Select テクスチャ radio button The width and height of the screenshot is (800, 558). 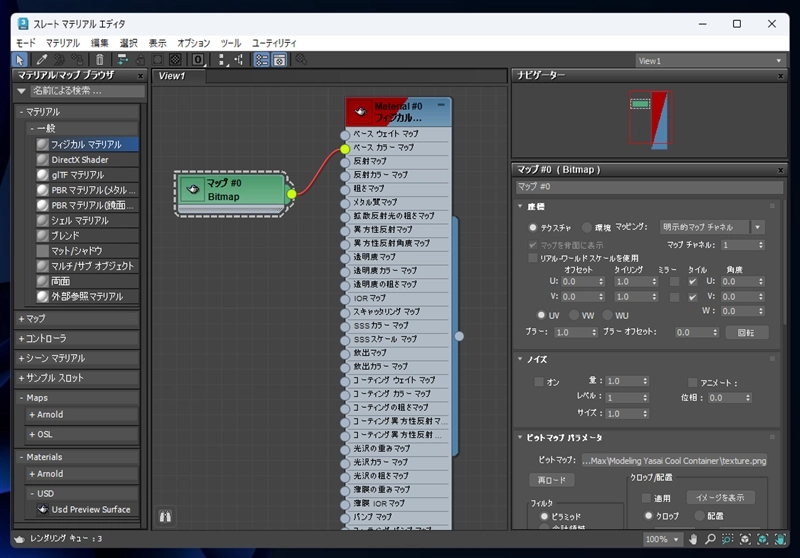pos(533,227)
